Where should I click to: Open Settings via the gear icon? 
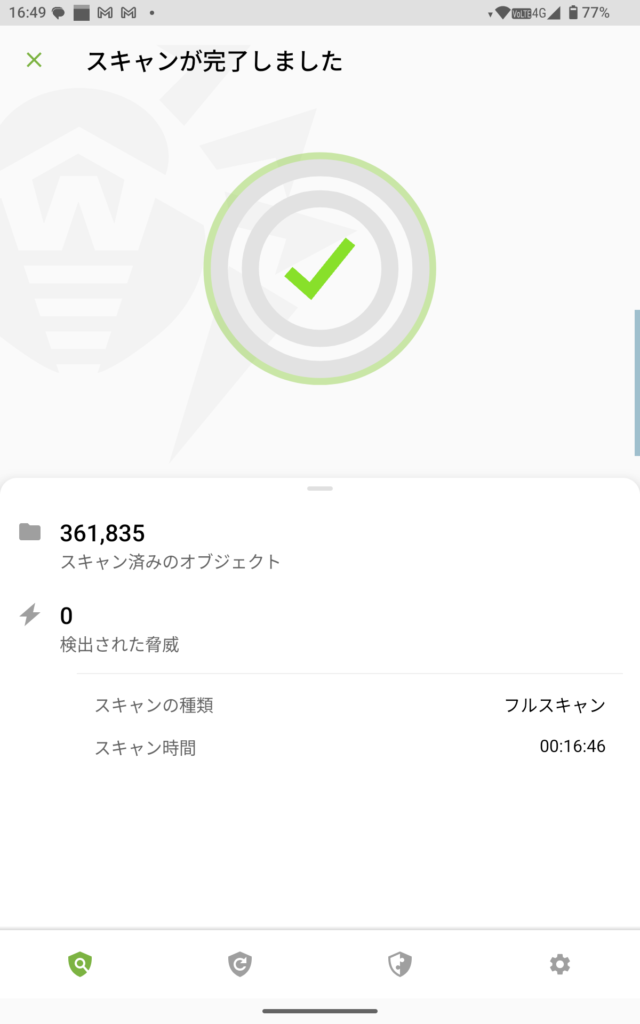pos(560,964)
